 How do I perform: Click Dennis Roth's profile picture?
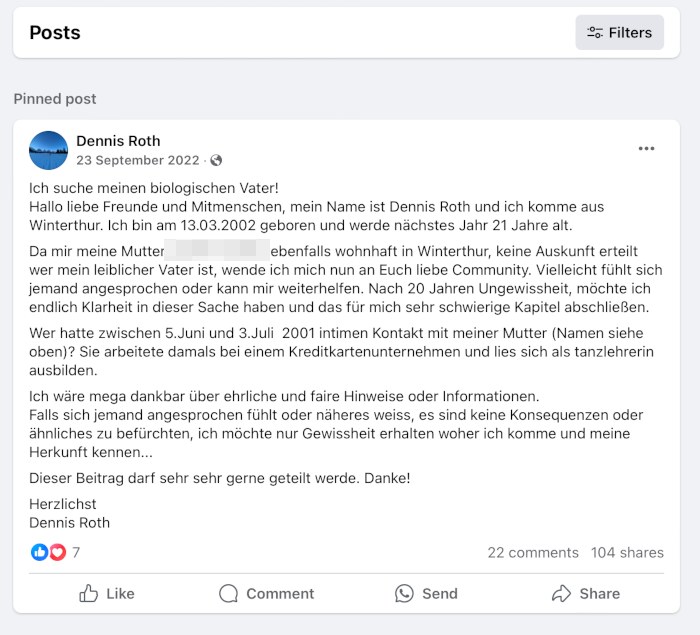click(x=49, y=150)
